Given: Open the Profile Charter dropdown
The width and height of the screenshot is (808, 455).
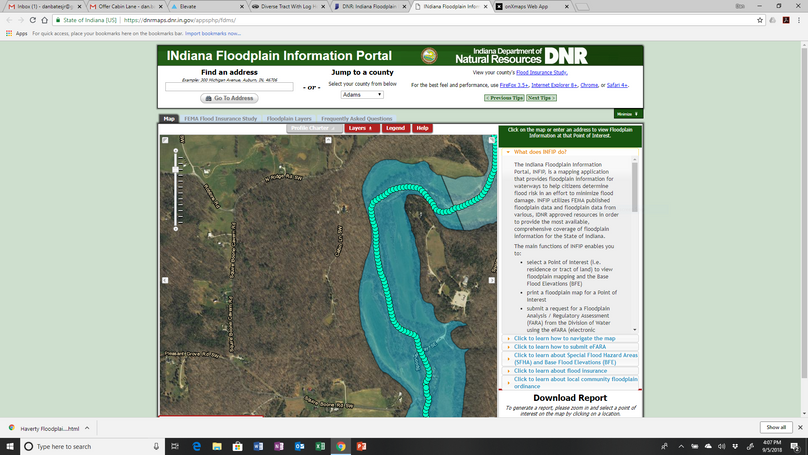Looking at the screenshot, I should click(314, 128).
